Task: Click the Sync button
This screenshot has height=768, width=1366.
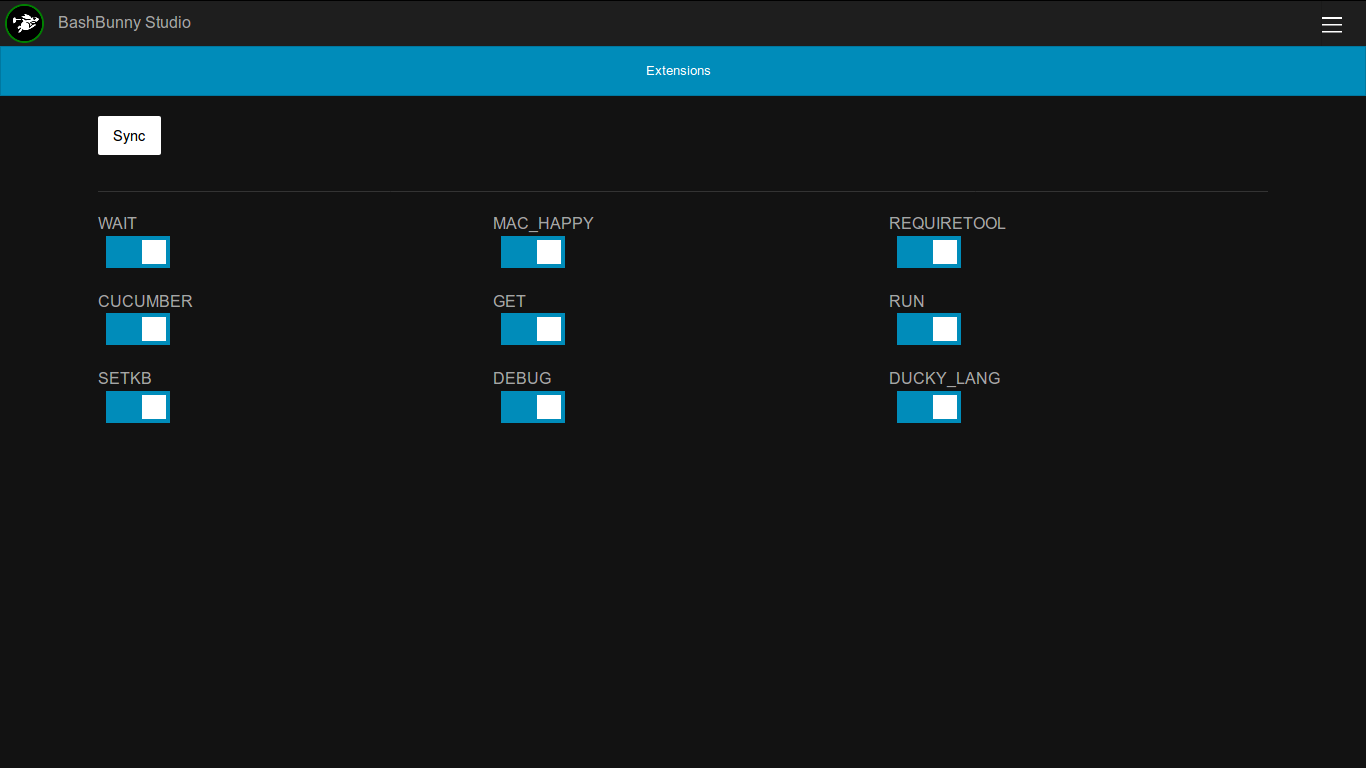Action: (129, 136)
